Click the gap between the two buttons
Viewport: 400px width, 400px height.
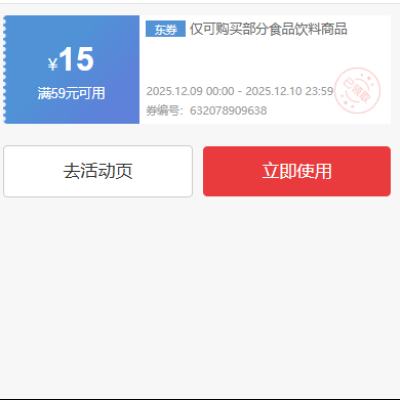(198, 171)
